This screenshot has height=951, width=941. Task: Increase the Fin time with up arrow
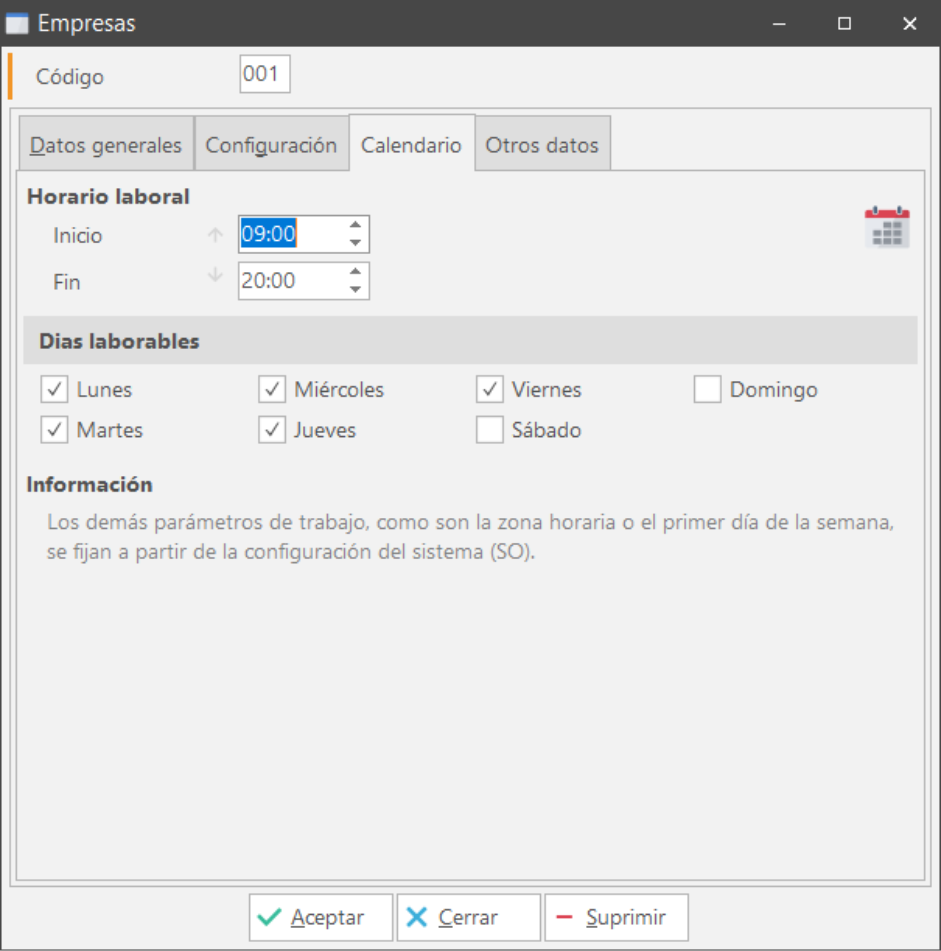[x=355, y=272]
